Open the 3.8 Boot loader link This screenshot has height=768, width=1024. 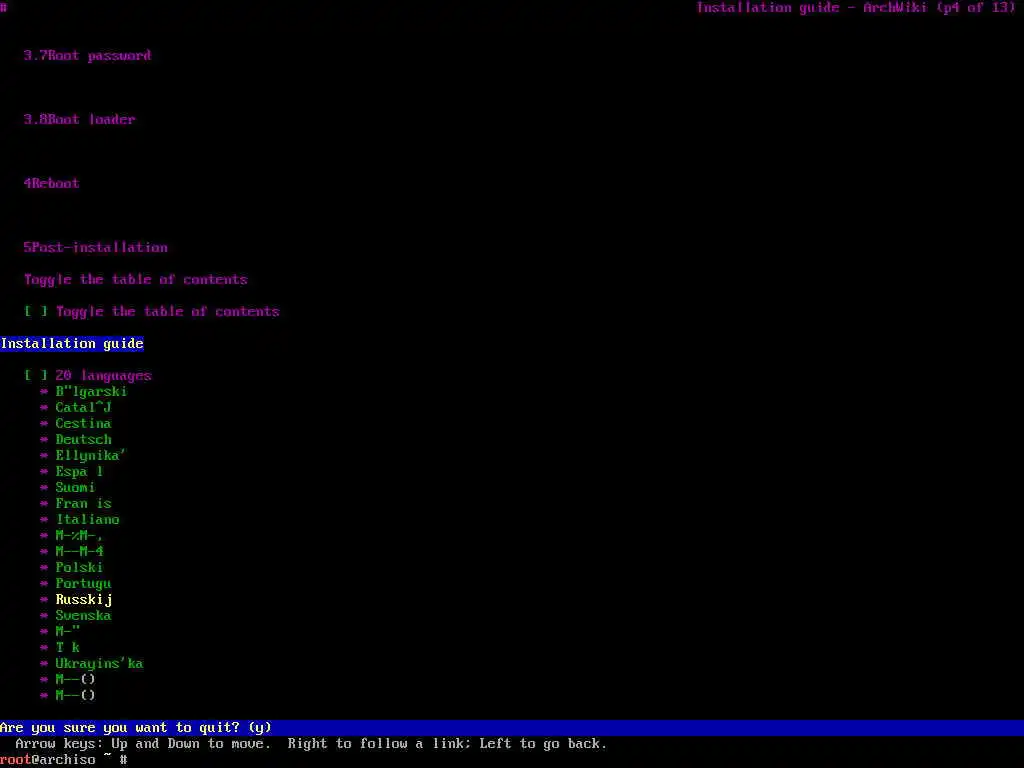click(x=80, y=120)
